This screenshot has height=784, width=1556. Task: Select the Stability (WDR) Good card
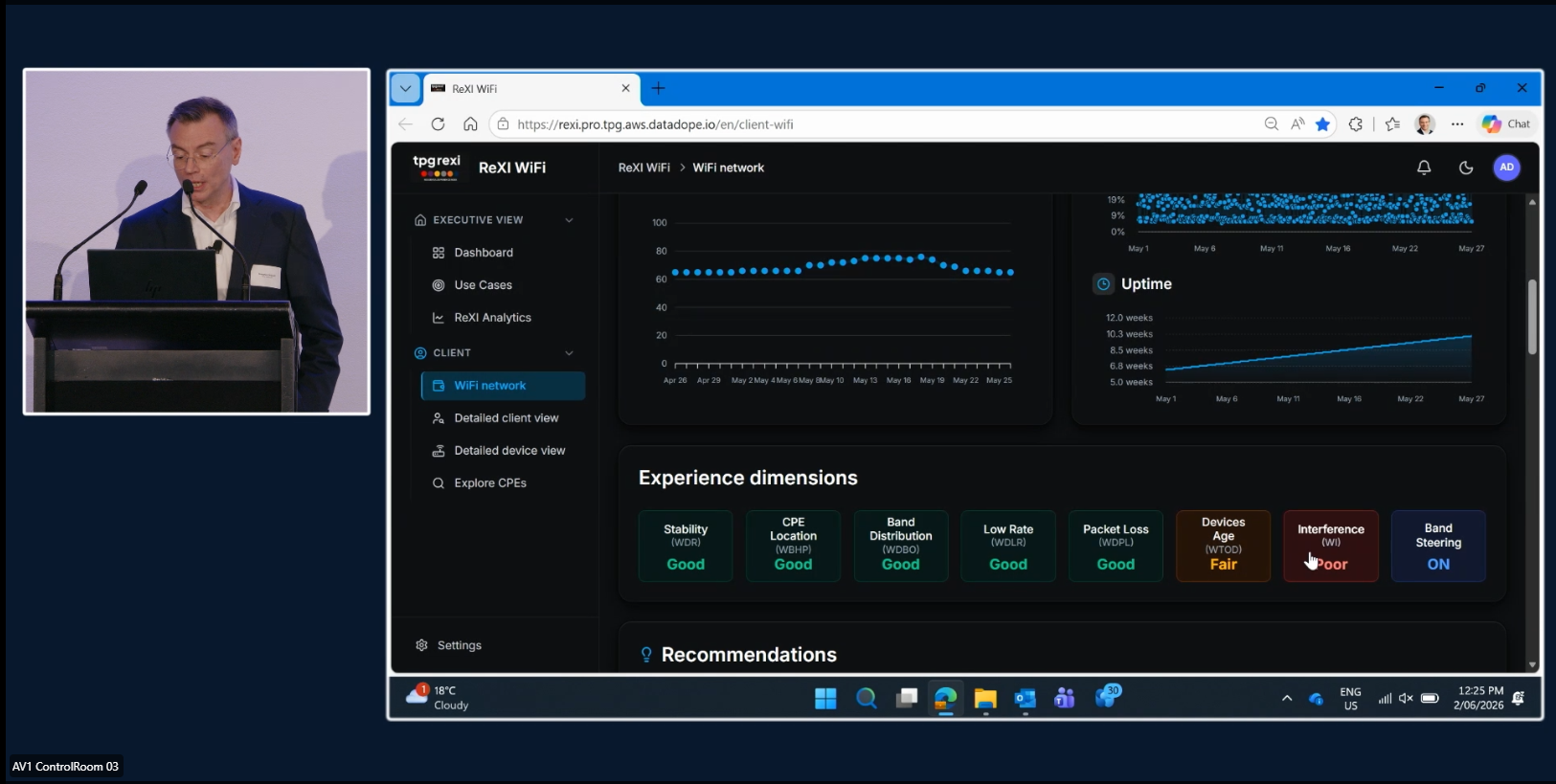pos(686,547)
